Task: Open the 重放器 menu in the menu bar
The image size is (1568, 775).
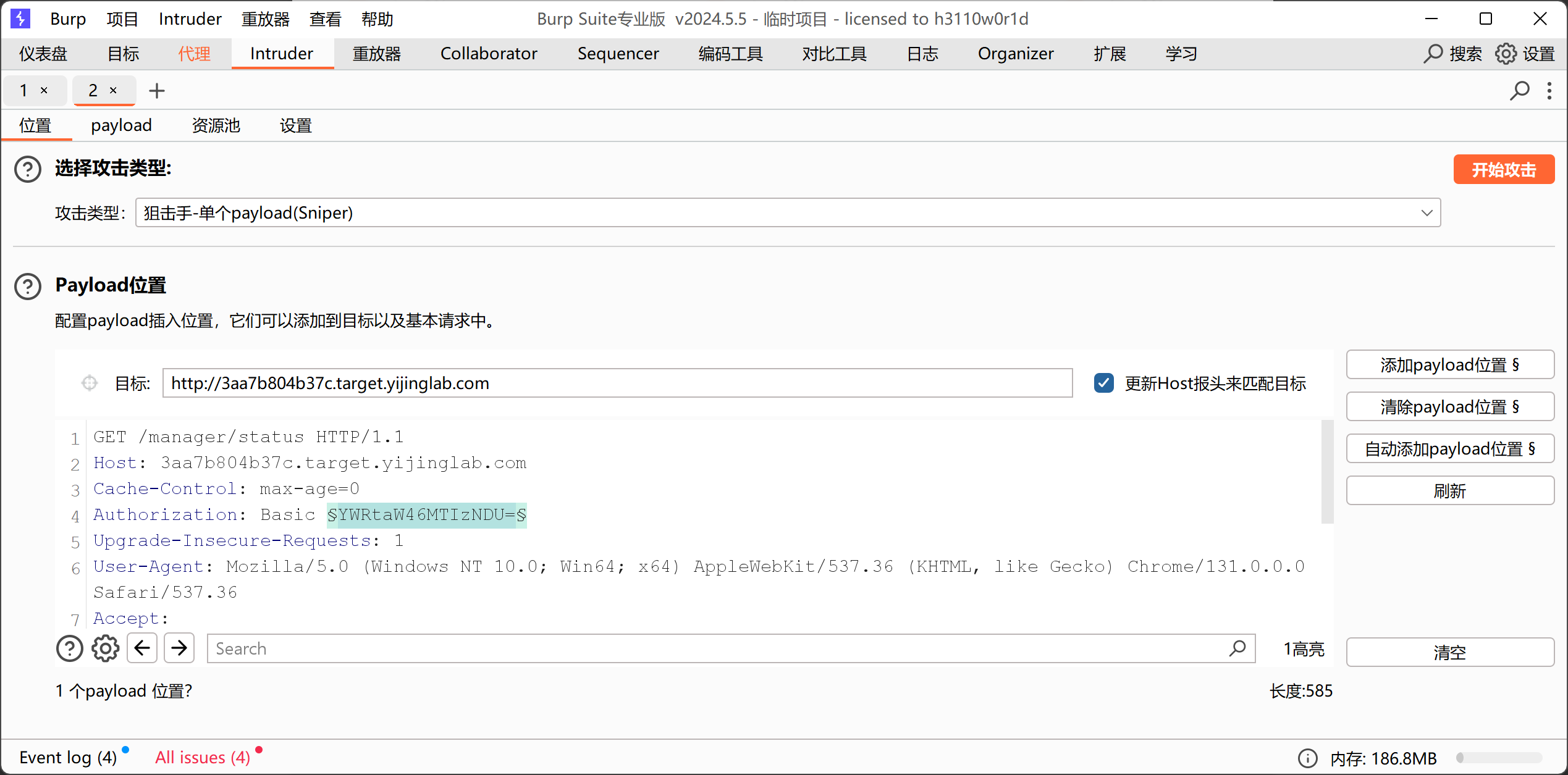Action: tap(266, 19)
